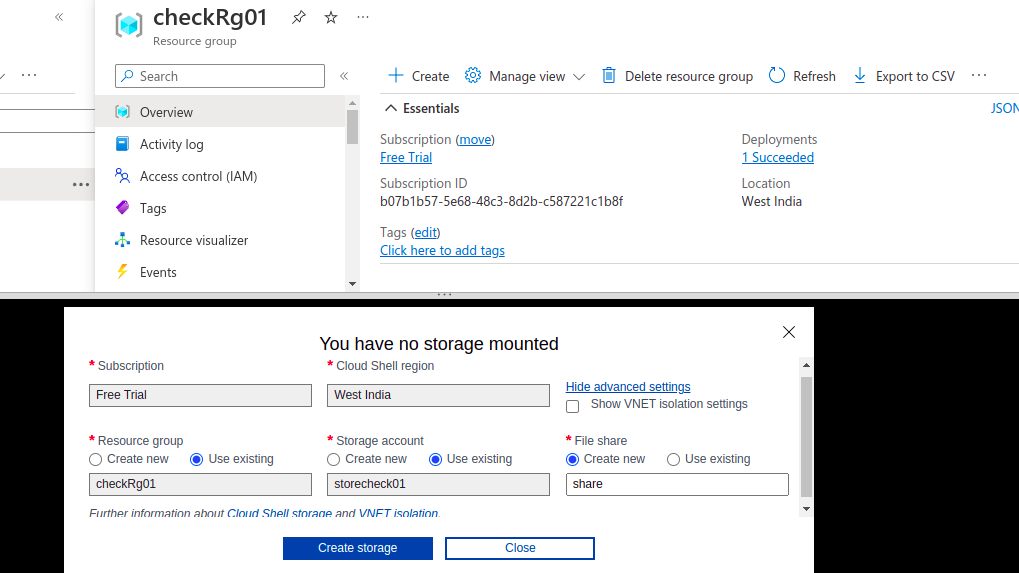Image resolution: width=1019 pixels, height=573 pixels.
Task: Select Use existing for Storage account
Action: click(x=435, y=459)
